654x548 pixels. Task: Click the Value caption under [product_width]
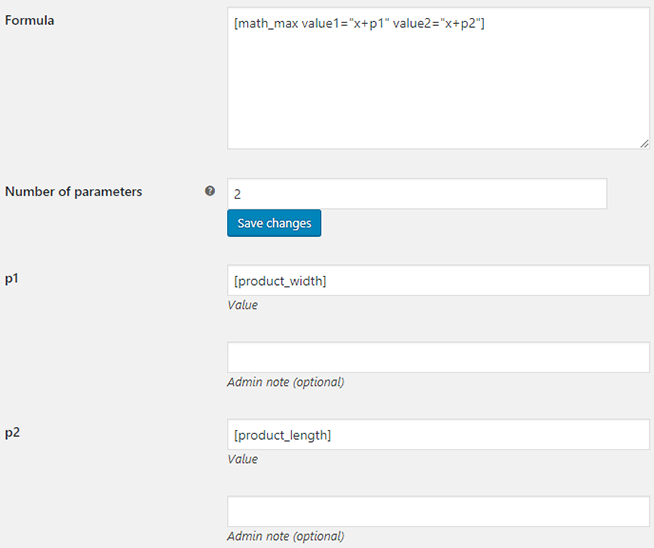(242, 305)
